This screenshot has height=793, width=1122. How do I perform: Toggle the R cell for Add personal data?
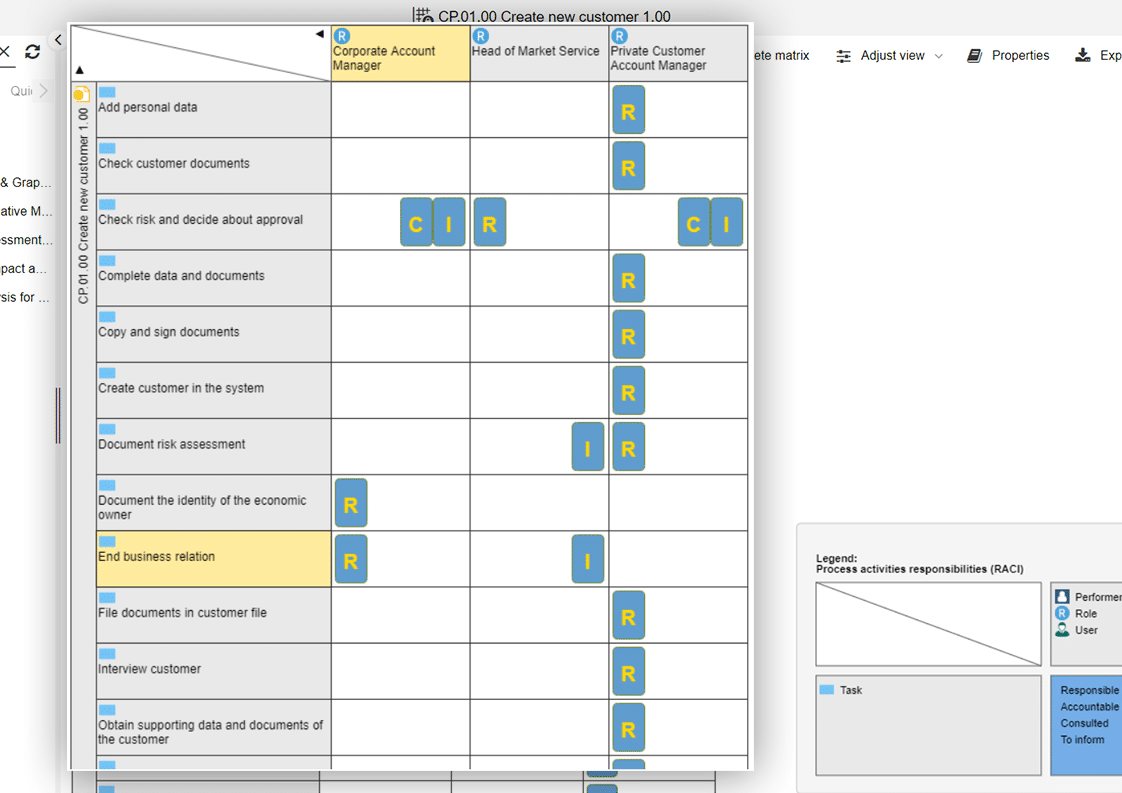pyautogui.click(x=628, y=110)
